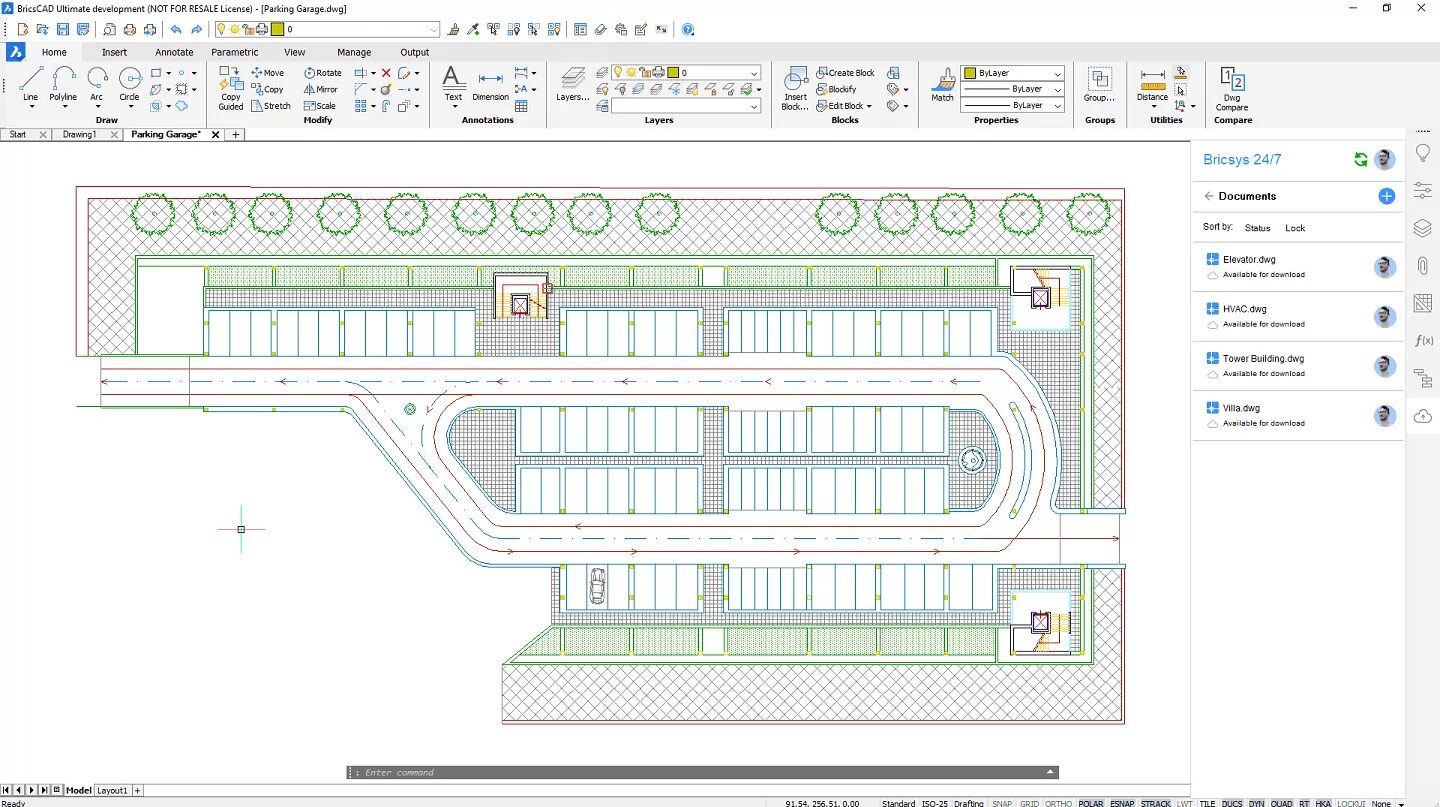The image size is (1440, 807).
Task: Switch to the Annotate ribbon tab
Action: [x=174, y=52]
